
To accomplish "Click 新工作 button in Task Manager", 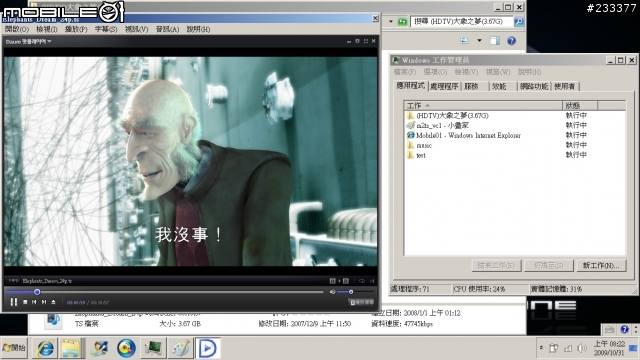I will click(601, 266).
